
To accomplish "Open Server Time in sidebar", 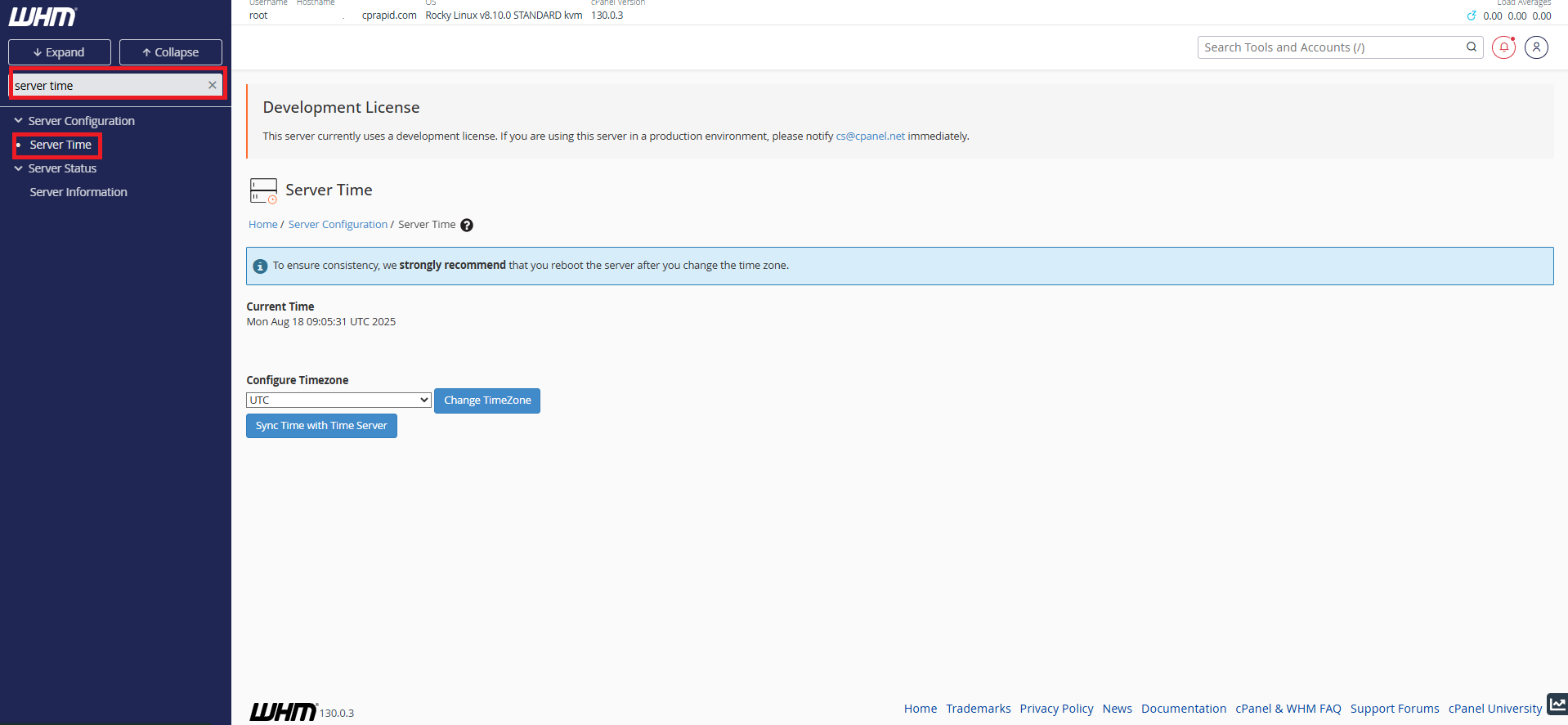I will click(60, 145).
